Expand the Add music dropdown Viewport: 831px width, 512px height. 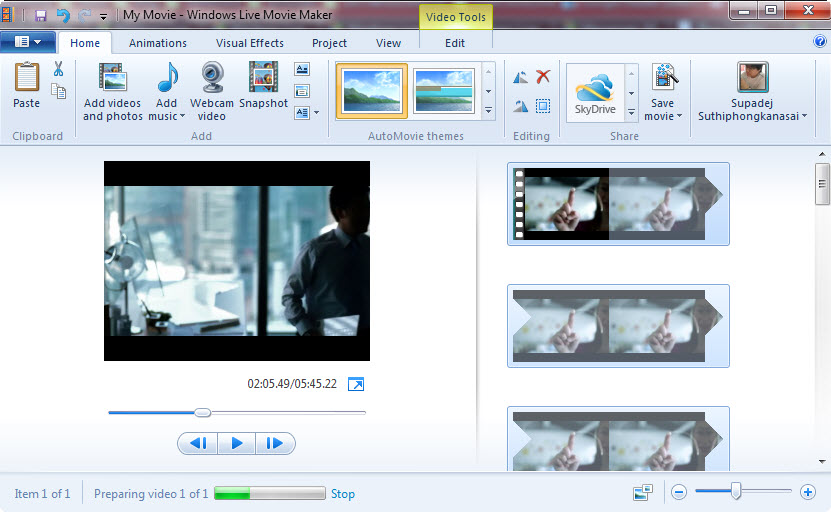(167, 116)
